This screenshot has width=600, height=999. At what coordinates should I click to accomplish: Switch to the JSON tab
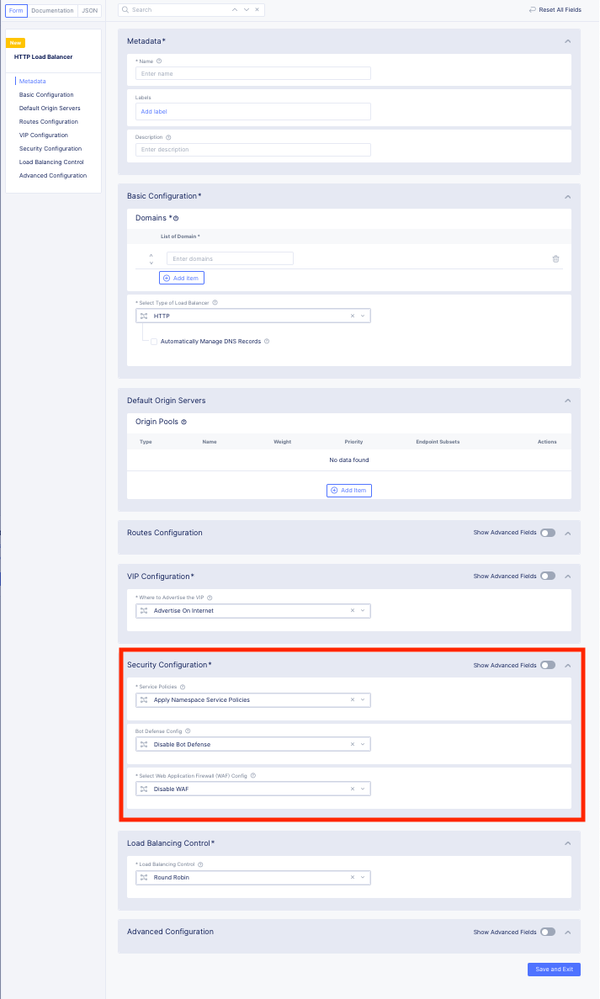point(89,10)
